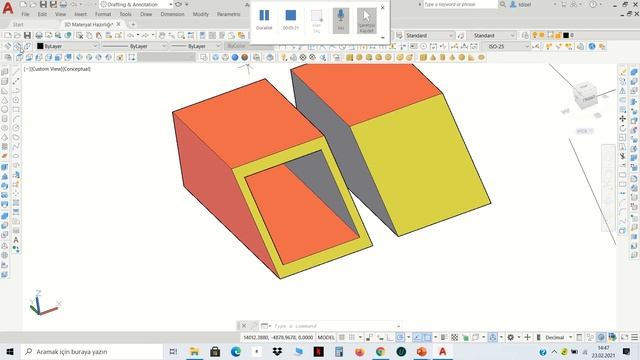Toggle the microphone in the recorder panel

coord(341,20)
